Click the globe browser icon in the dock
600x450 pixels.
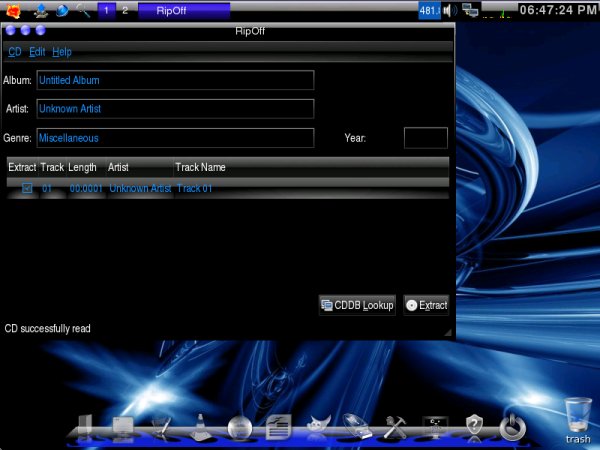pos(239,427)
